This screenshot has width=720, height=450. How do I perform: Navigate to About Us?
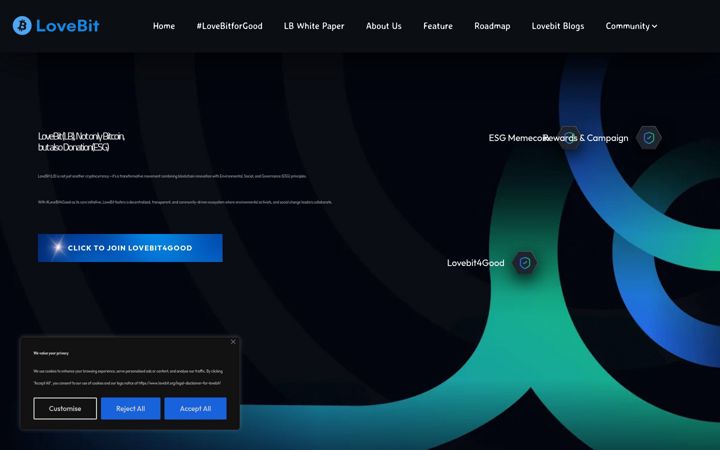(x=384, y=26)
